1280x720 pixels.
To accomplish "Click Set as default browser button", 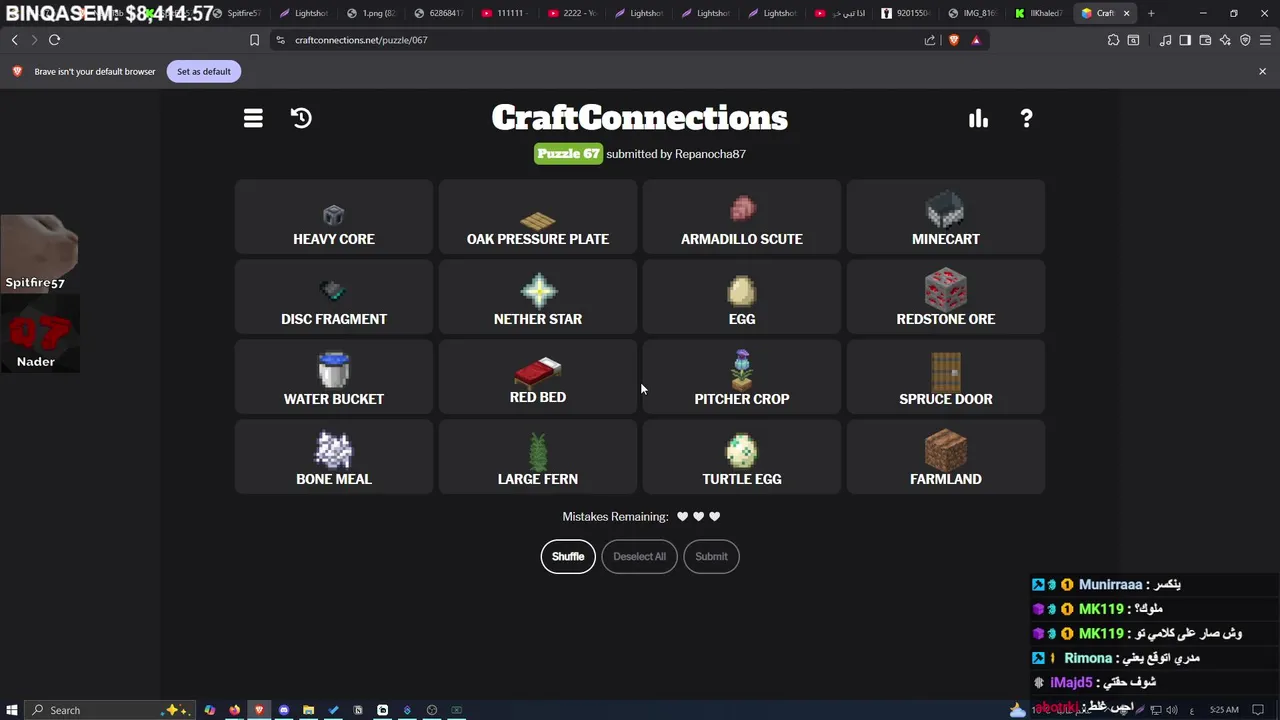I will [204, 71].
